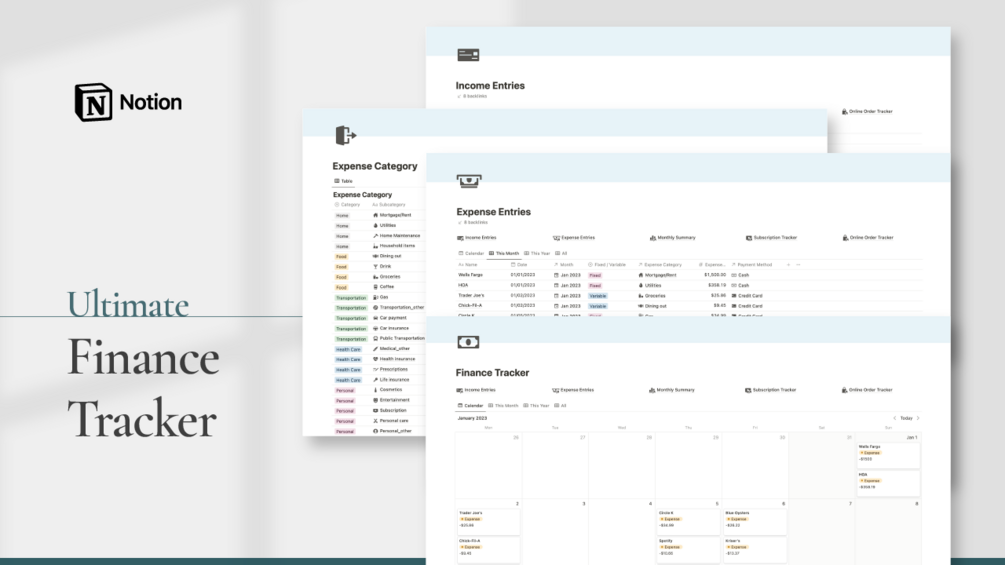This screenshot has width=1005, height=565.
Task: Click Dining out subcategory in Expense Category table
Action: 387,256
